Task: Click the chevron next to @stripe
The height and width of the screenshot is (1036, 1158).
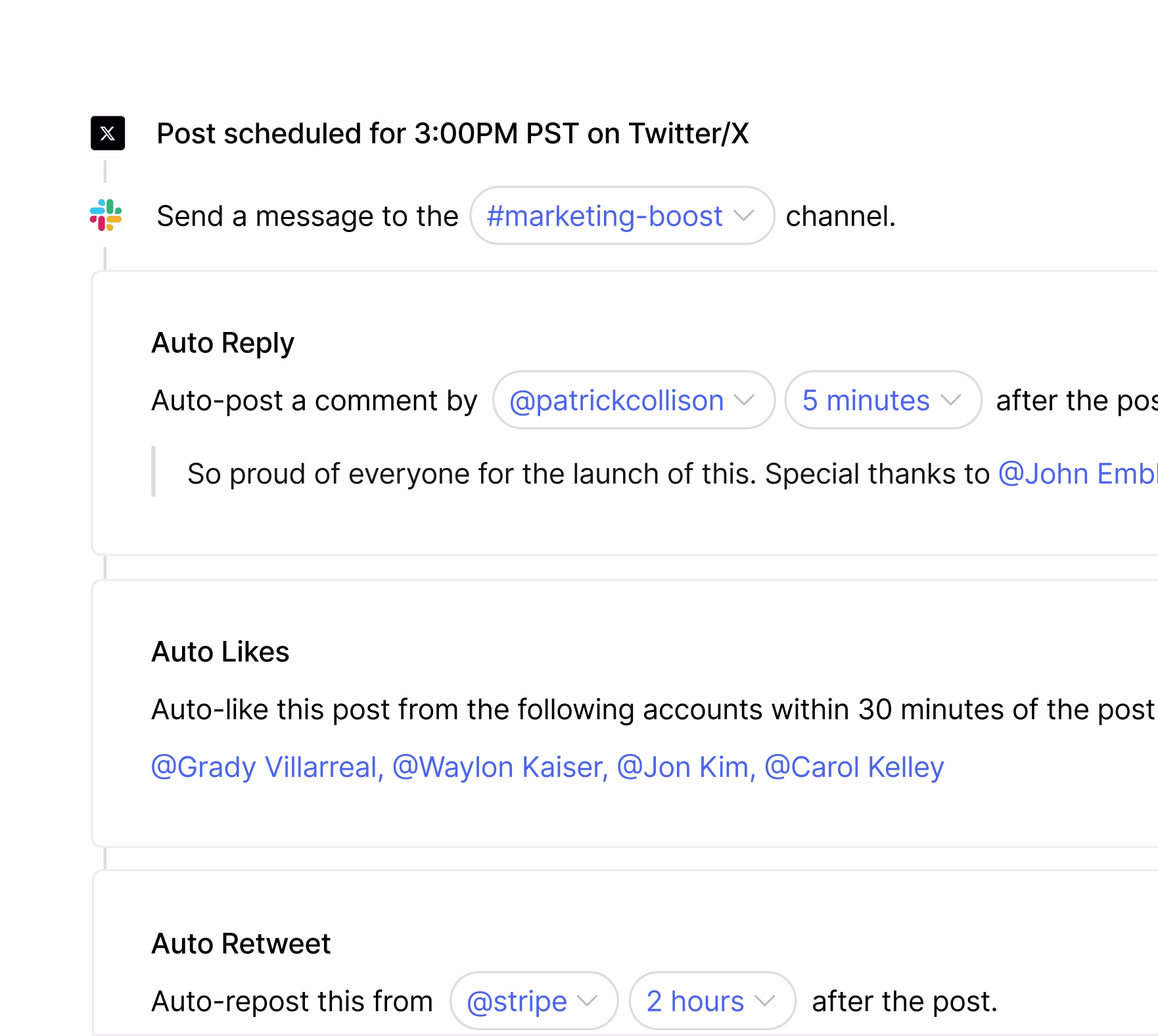Action: 587,1001
